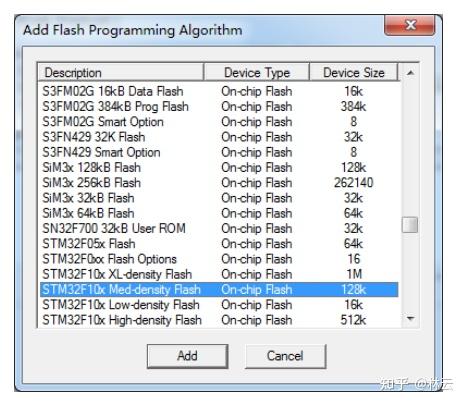Click the Cancel button
Image resolution: width=465 pixels, height=404 pixels.
coord(285,356)
